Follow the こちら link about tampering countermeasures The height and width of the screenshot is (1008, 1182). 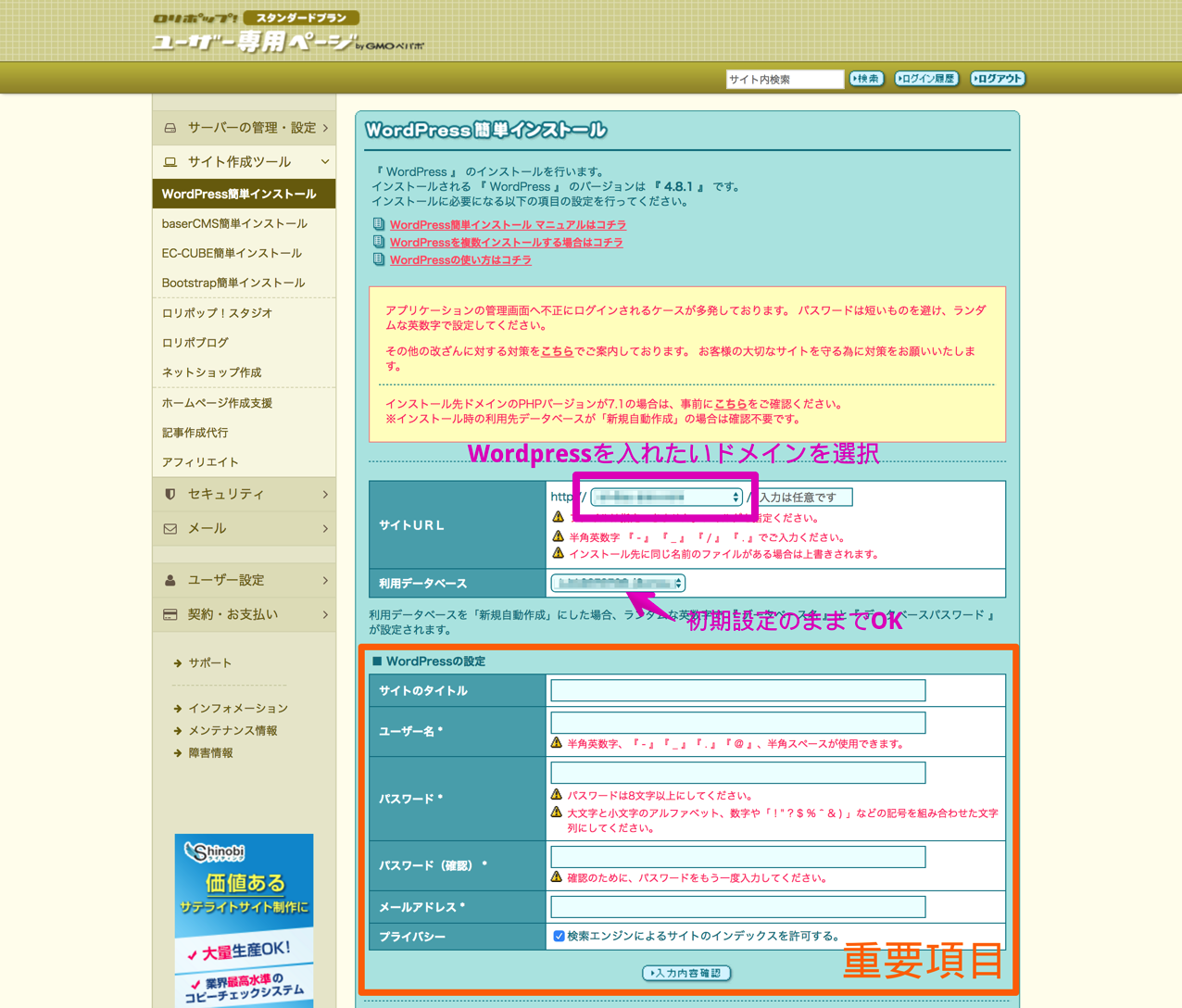(x=557, y=351)
